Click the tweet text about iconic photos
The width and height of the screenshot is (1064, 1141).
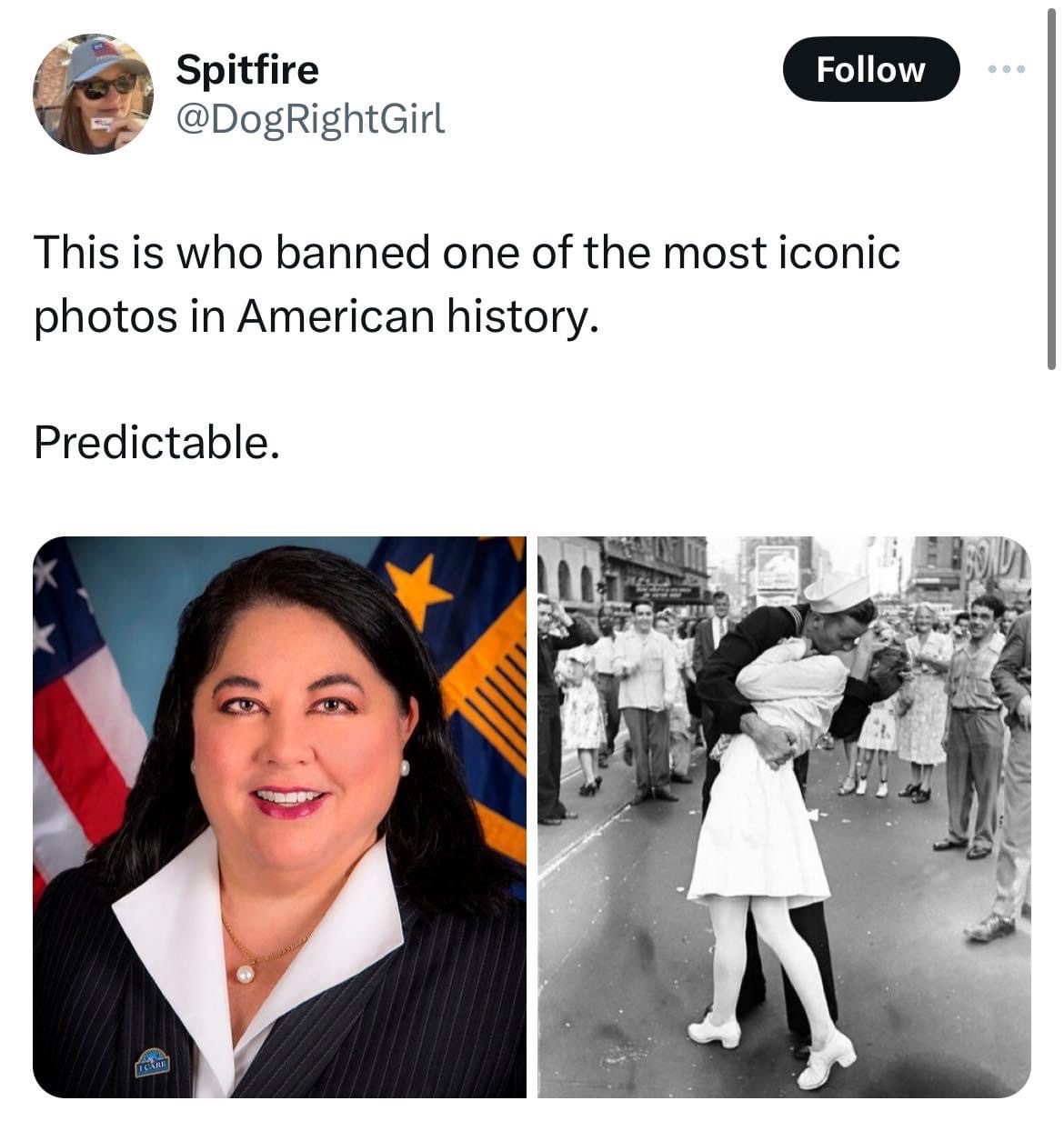point(467,283)
